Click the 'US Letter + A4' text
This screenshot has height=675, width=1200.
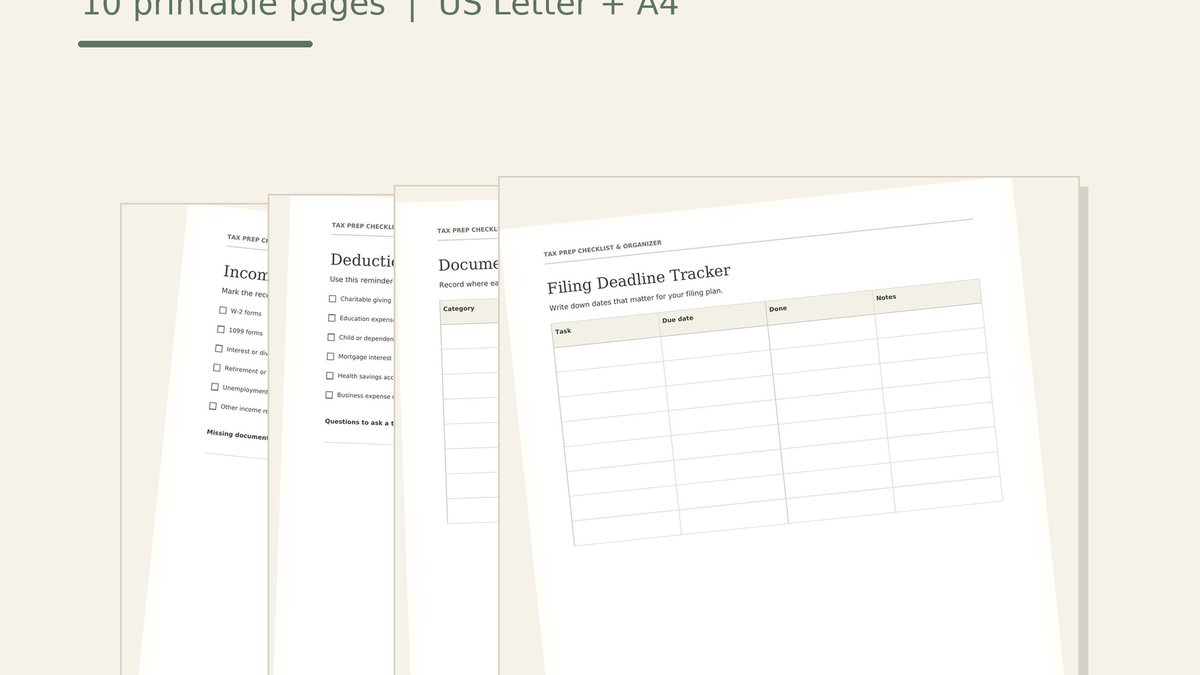point(559,8)
